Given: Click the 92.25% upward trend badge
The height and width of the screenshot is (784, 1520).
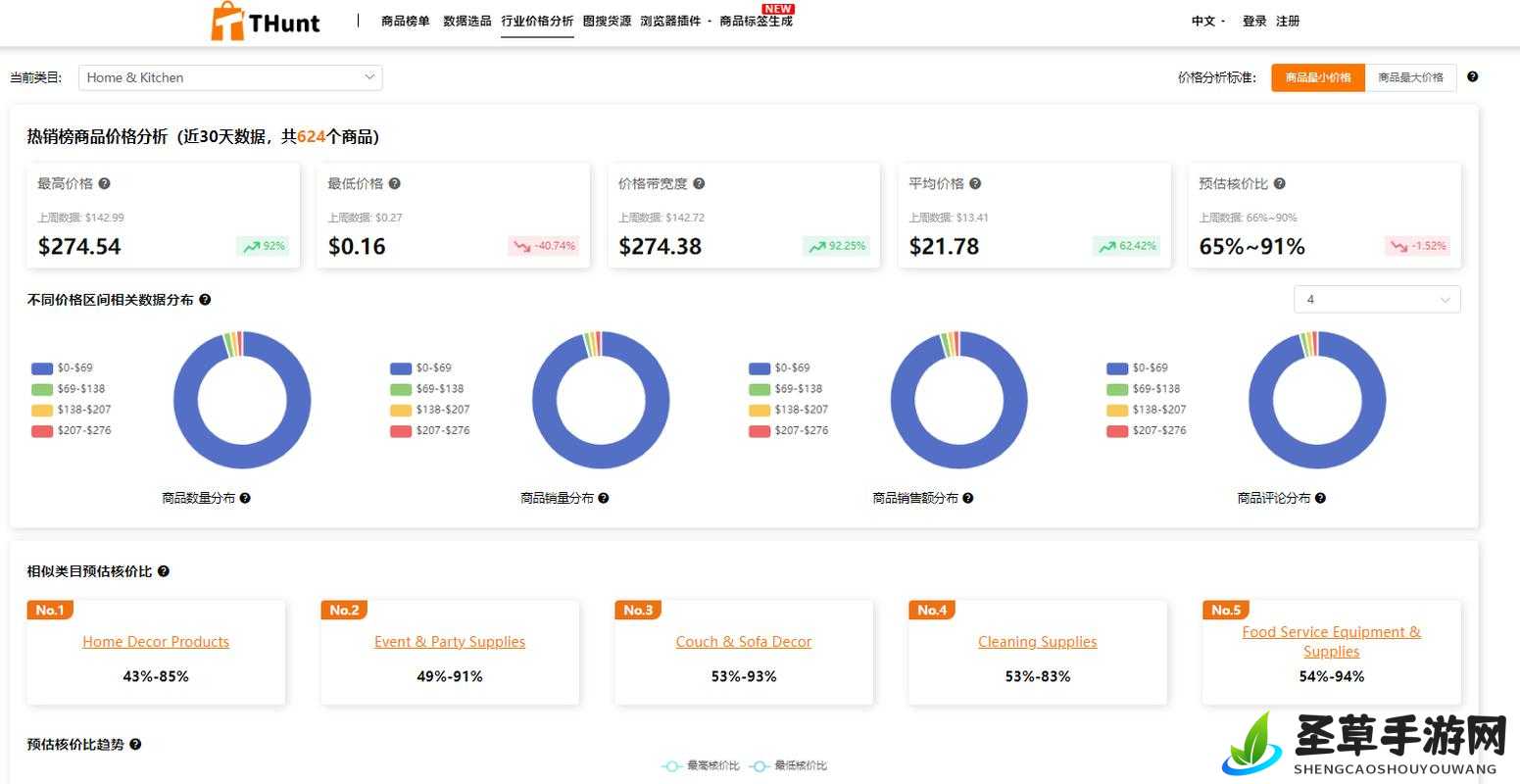Looking at the screenshot, I should (x=836, y=246).
